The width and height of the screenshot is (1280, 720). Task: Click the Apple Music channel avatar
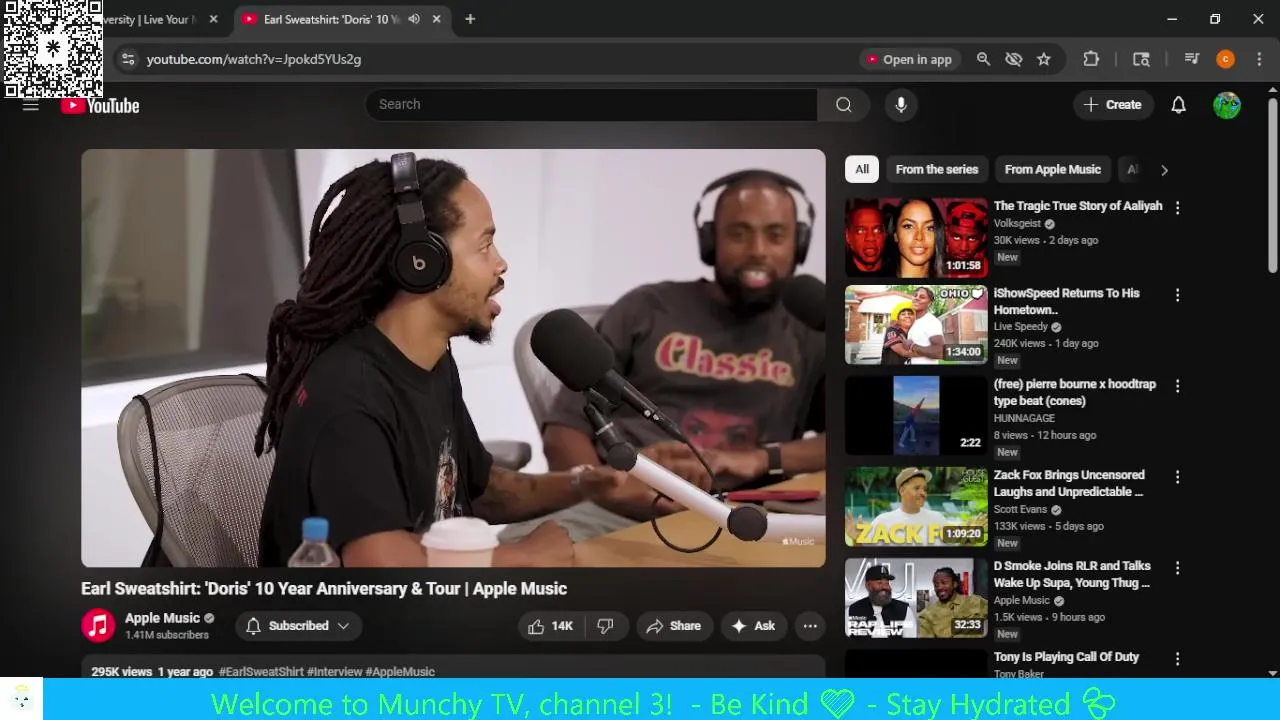click(98, 626)
